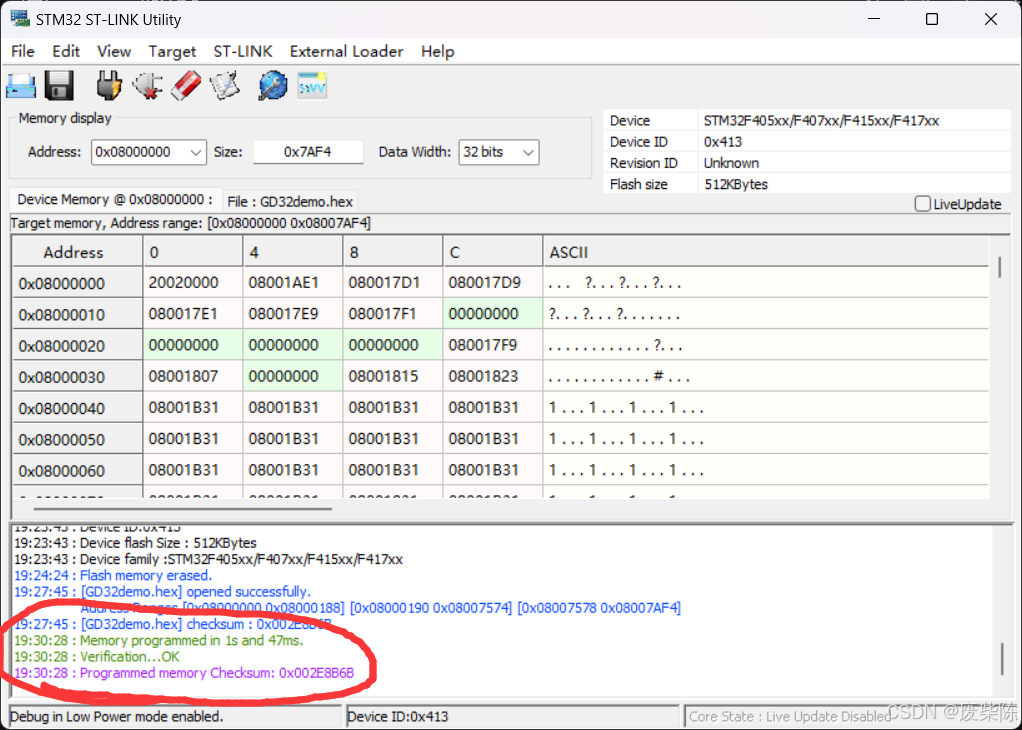Image resolution: width=1022 pixels, height=730 pixels.
Task: Switch to File : GD32demo.hex tab
Action: [x=290, y=201]
